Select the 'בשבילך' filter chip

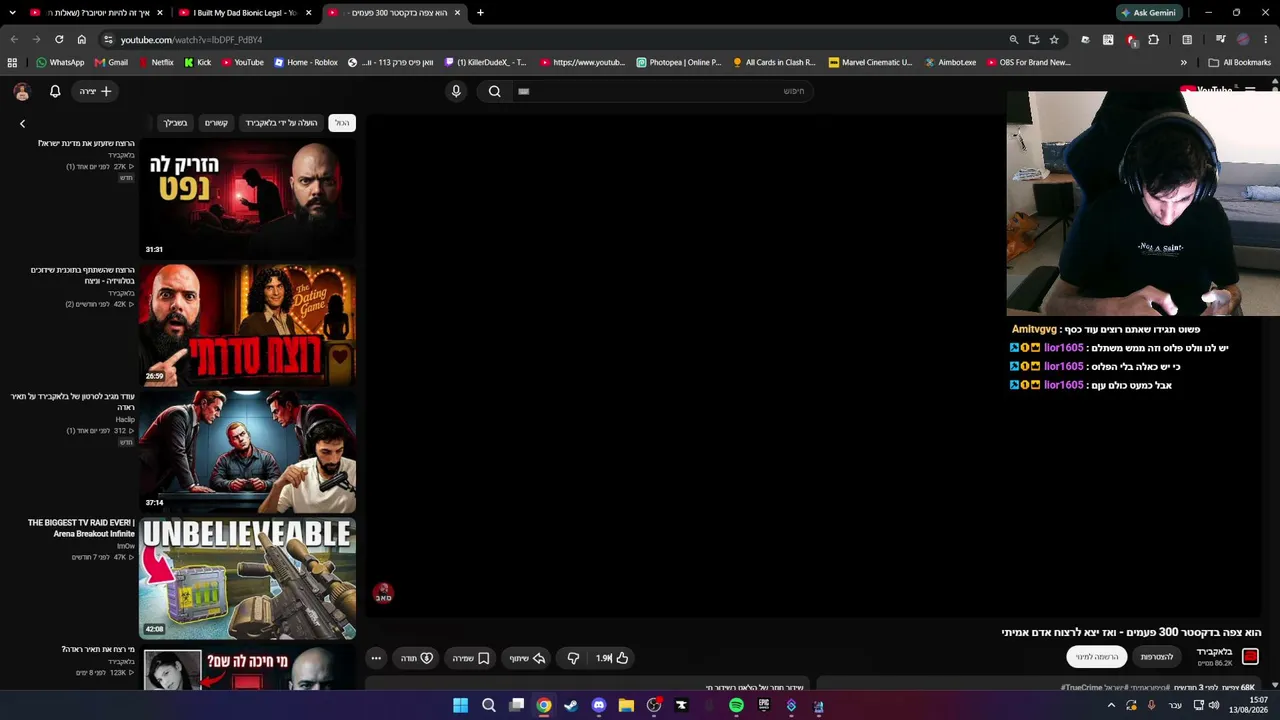[x=175, y=123]
